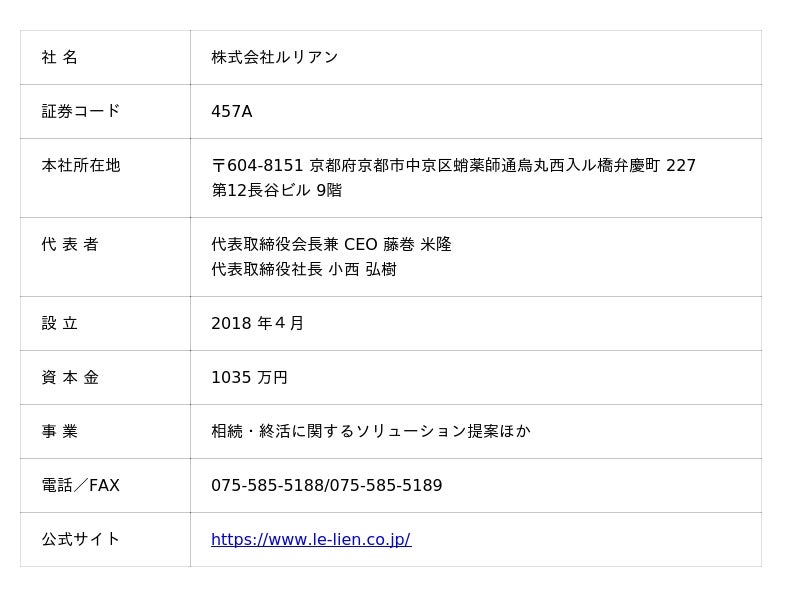Image resolution: width=800 pixels, height=597 pixels.
Task: Select the phone number 075-585-5188/075-585-5189
Action: 326,486
